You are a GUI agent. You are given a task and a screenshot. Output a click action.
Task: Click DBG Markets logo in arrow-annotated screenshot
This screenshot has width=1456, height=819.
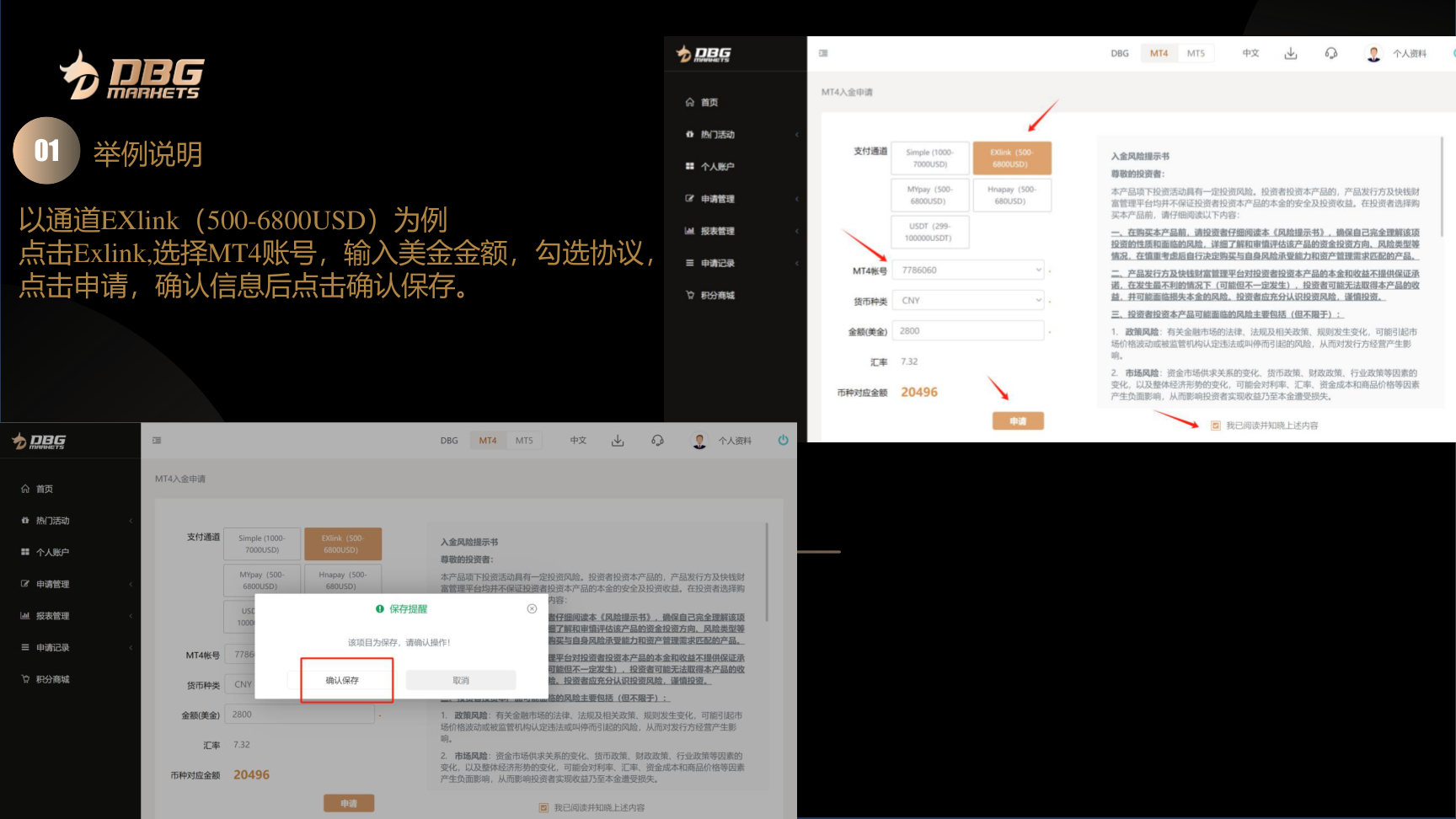tap(704, 54)
